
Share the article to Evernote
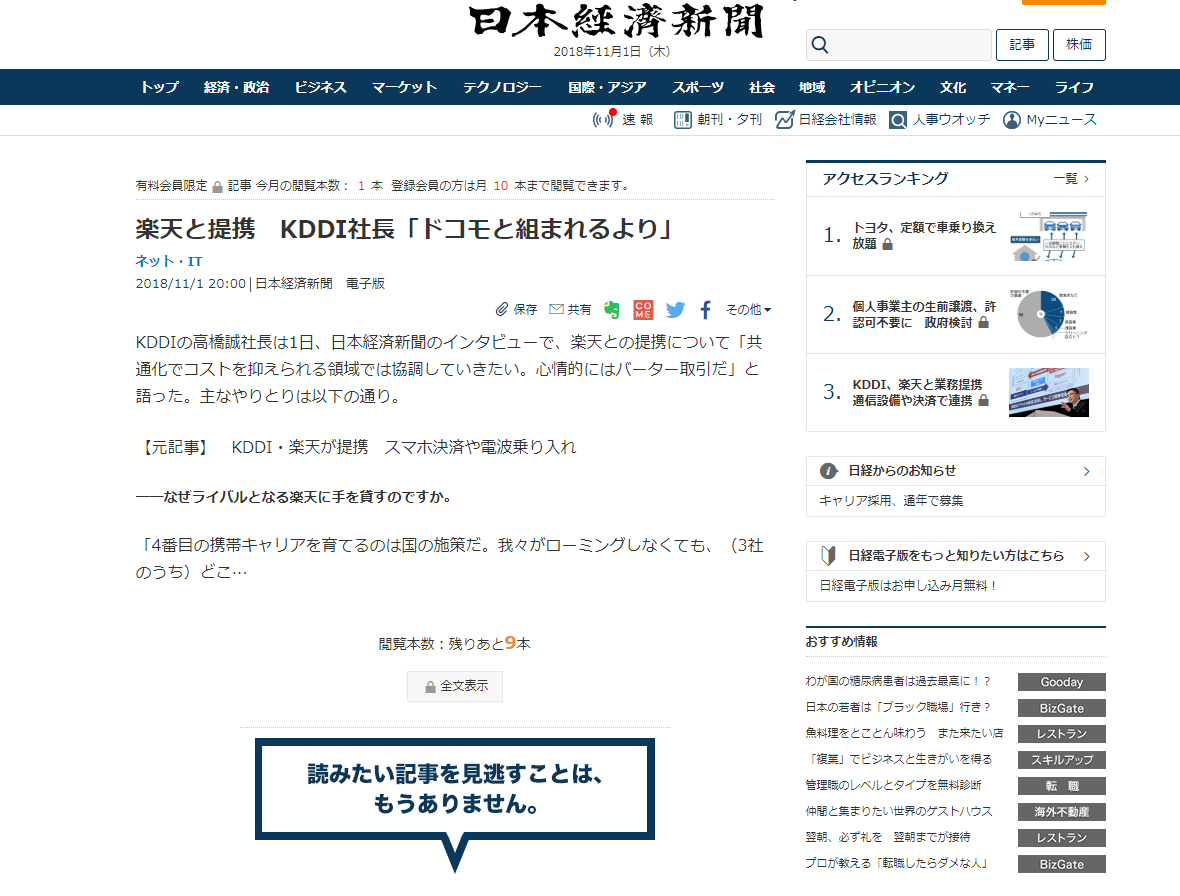611,309
